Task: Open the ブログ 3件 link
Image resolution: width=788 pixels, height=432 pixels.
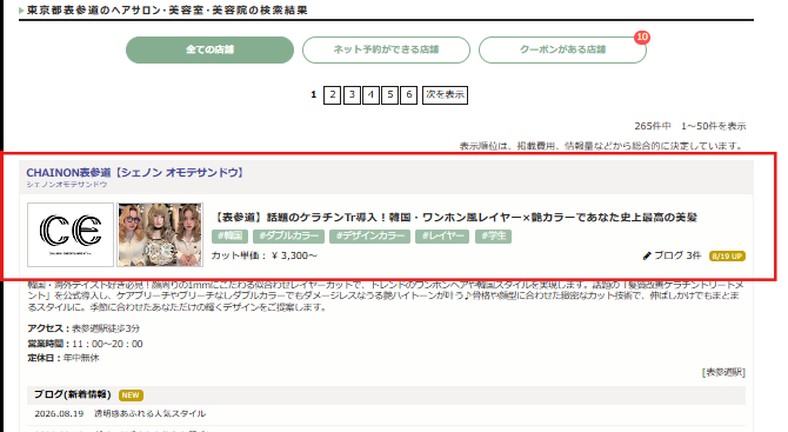Action: click(677, 256)
